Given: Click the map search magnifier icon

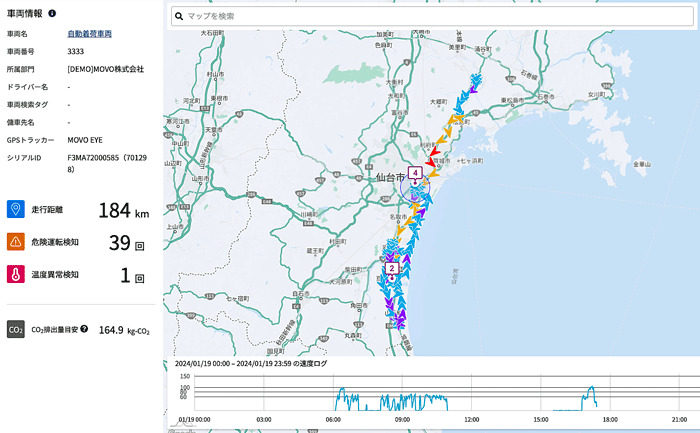Looking at the screenshot, I should 179,17.
